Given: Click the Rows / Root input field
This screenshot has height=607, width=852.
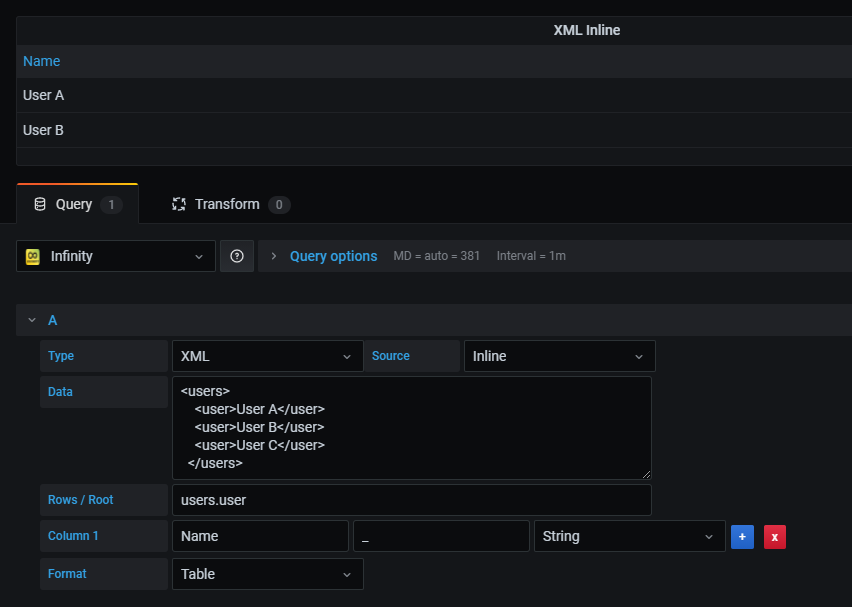Looking at the screenshot, I should [412, 499].
